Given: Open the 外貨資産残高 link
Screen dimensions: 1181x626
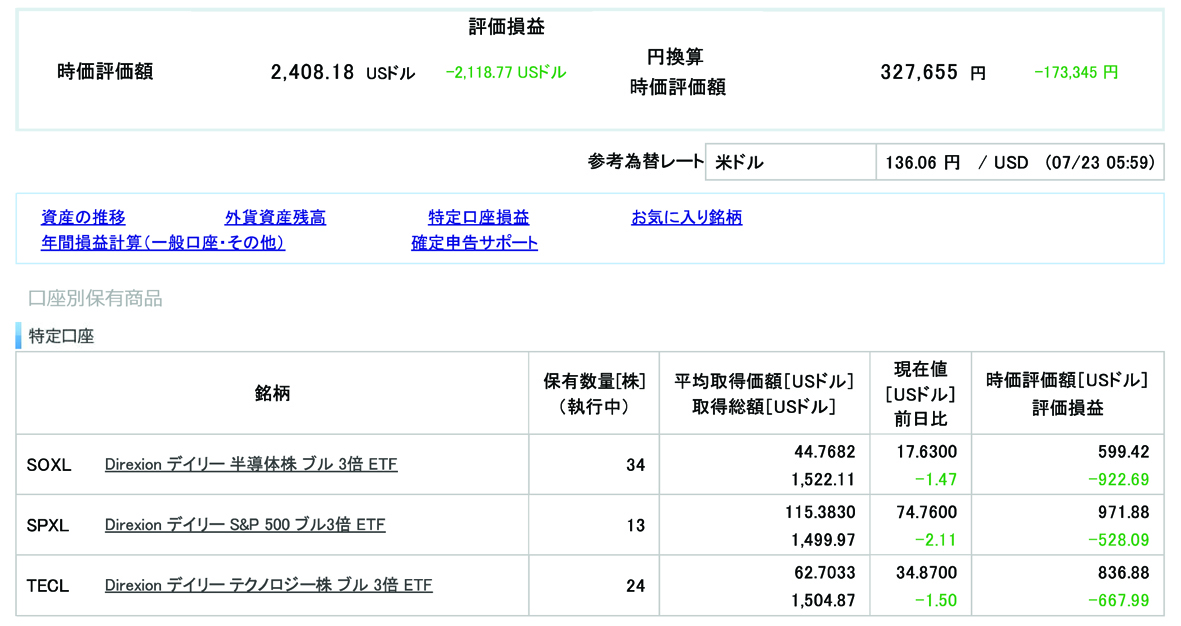Looking at the screenshot, I should point(275,218).
